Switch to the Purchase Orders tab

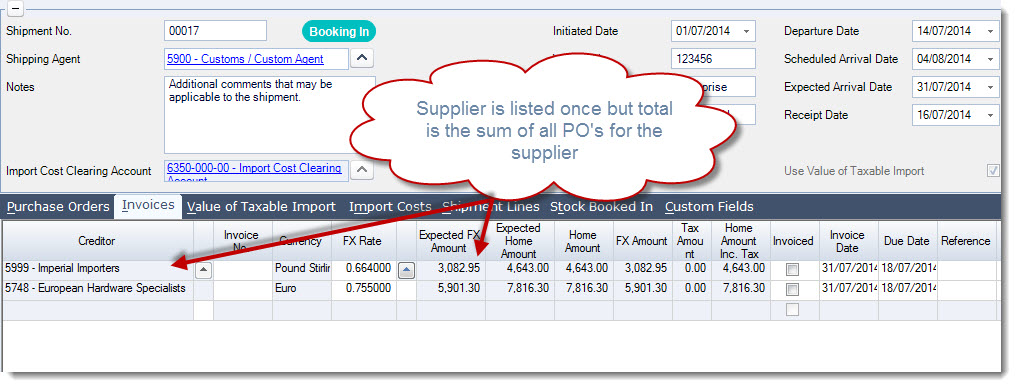[x=58, y=207]
